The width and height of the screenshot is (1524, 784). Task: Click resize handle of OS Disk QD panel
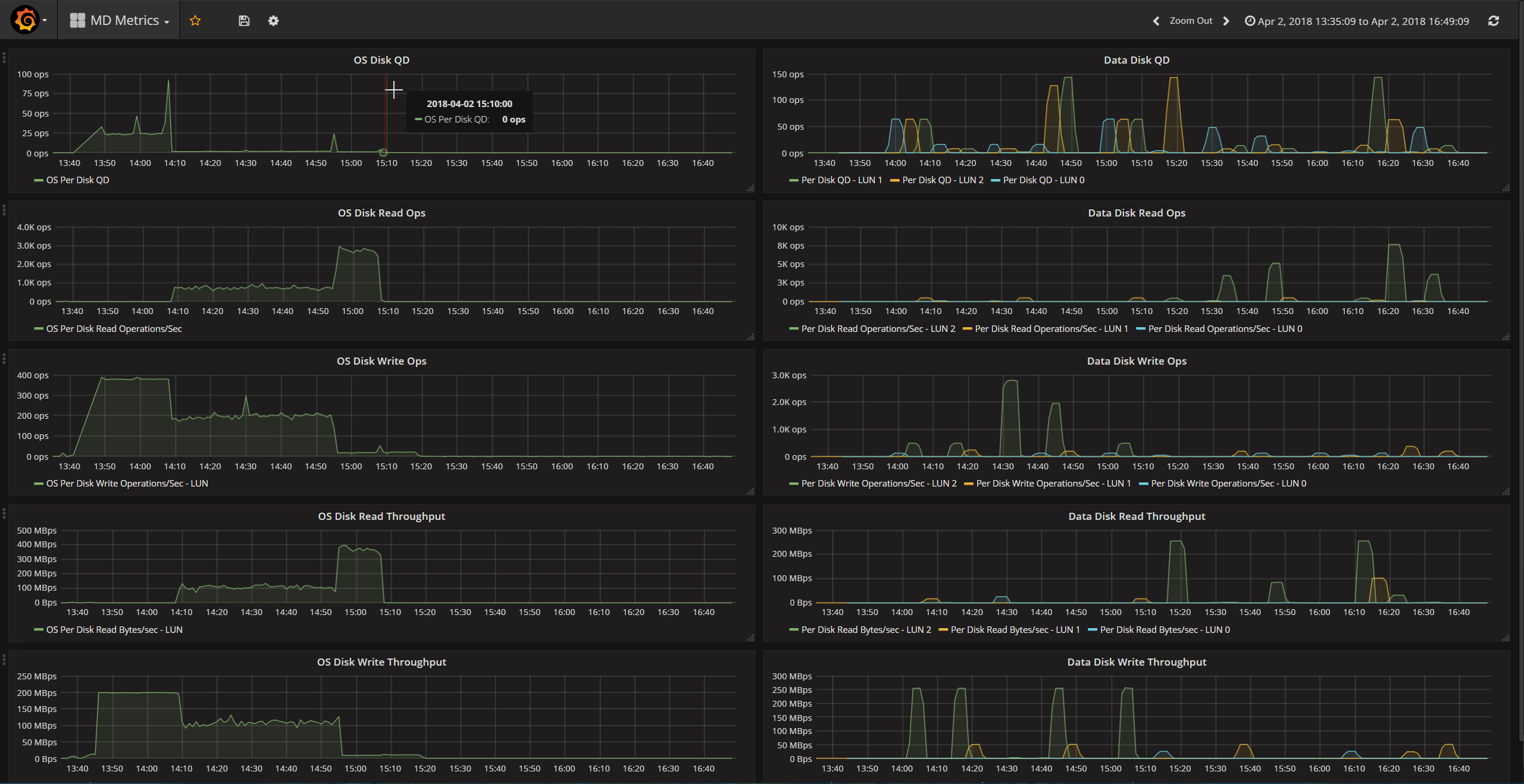[x=750, y=188]
